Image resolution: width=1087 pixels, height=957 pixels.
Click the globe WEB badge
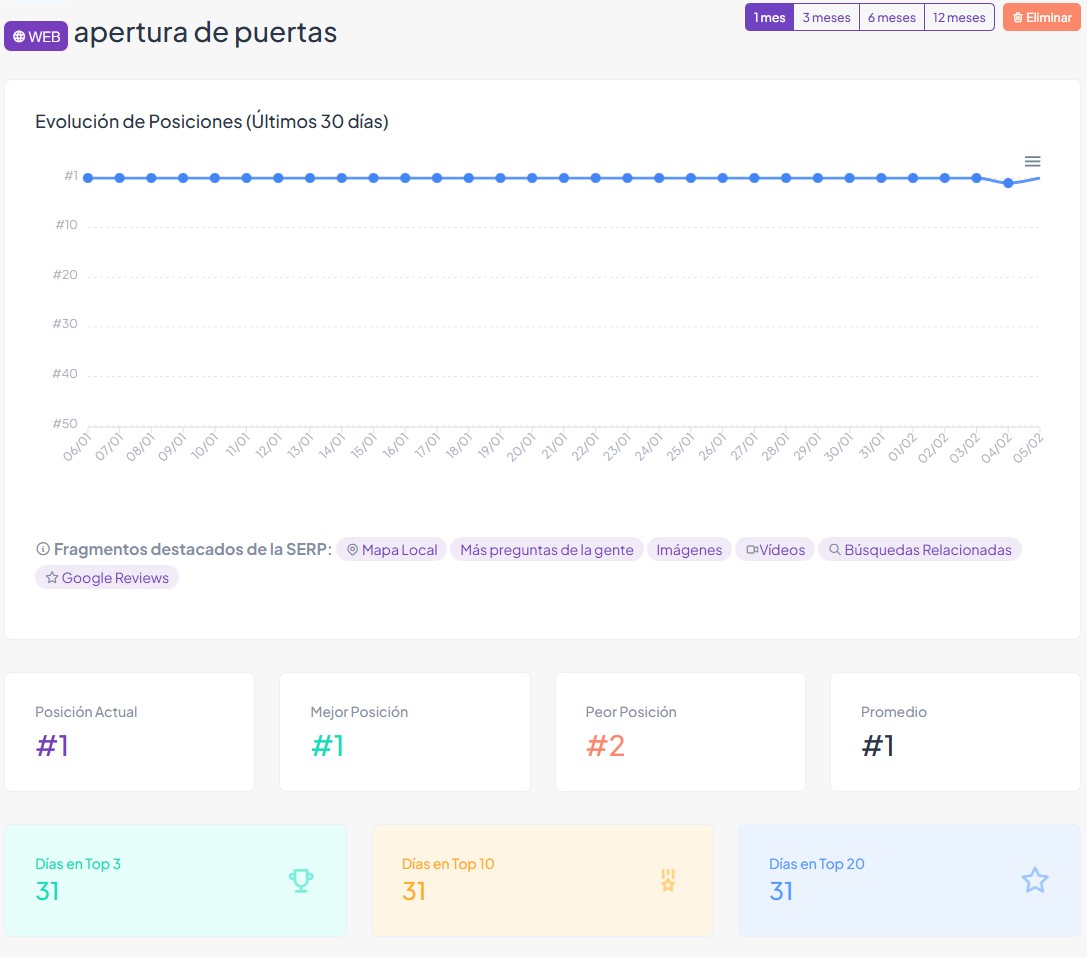click(x=36, y=37)
